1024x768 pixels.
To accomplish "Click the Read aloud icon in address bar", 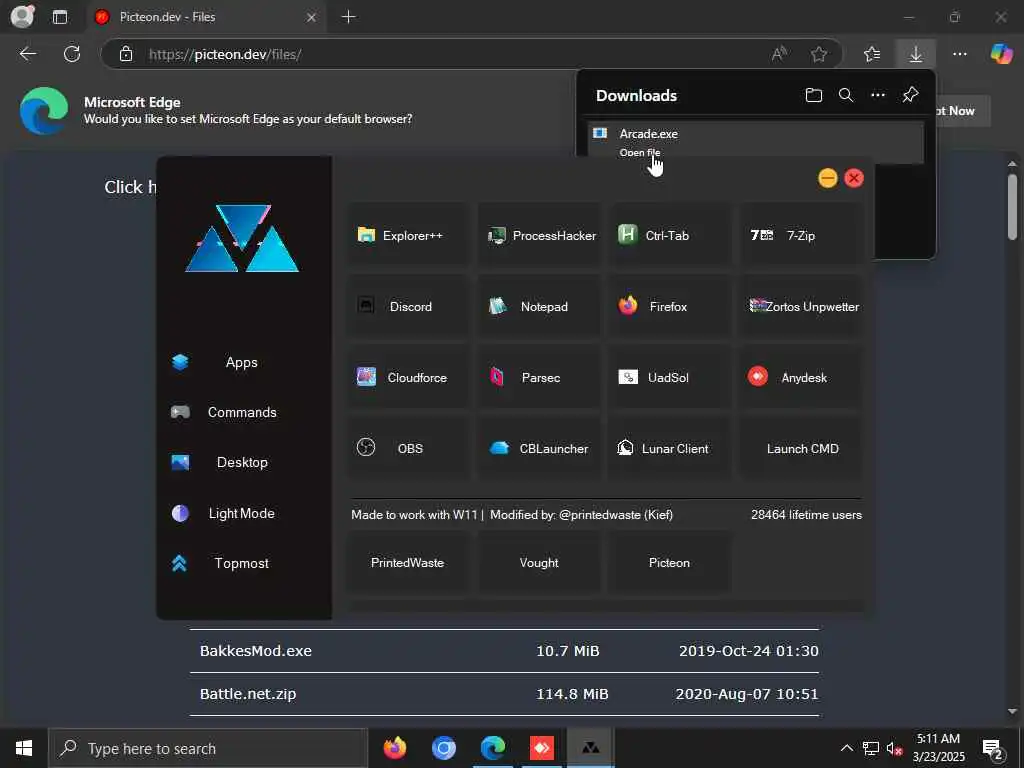I will point(778,54).
